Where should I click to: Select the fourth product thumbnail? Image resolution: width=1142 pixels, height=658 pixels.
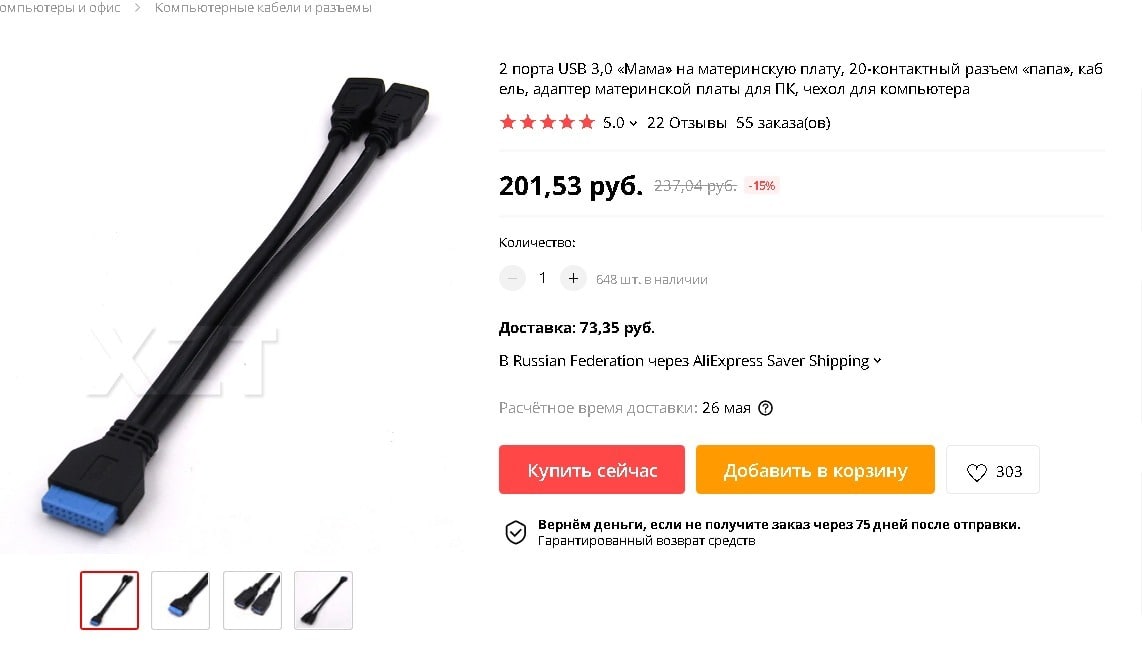pos(323,600)
